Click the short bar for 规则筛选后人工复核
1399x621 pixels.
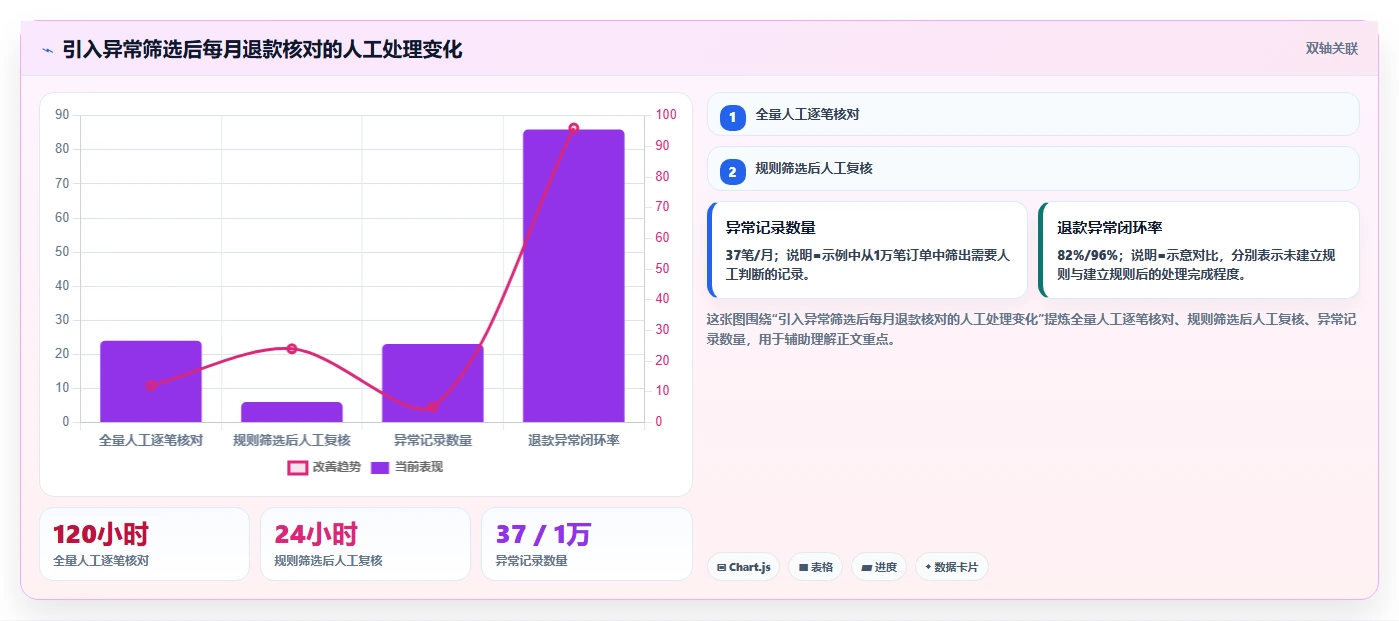[292, 412]
